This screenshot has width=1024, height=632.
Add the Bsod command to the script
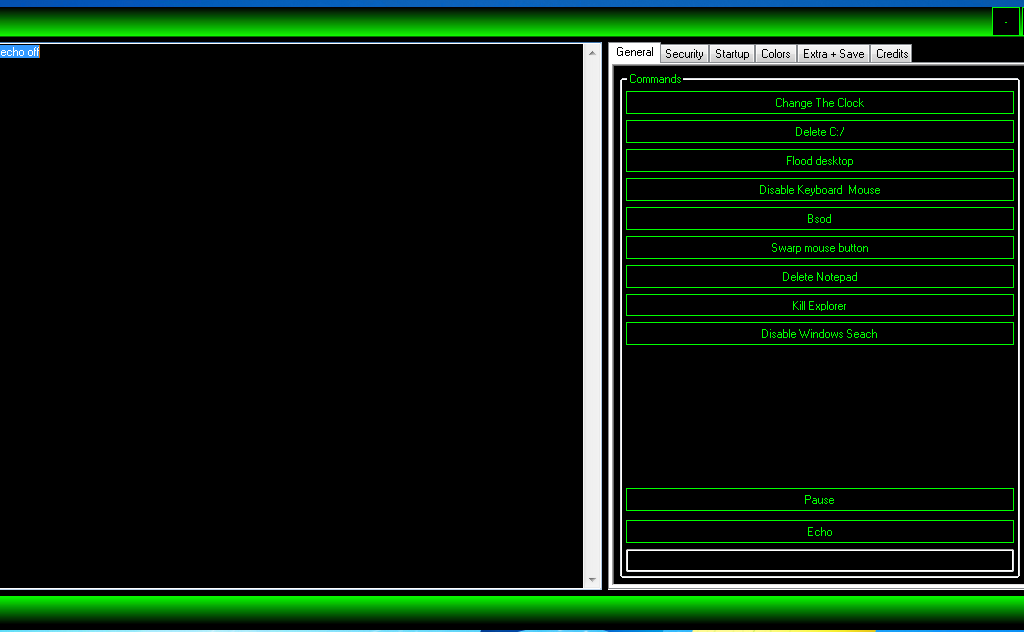(x=819, y=218)
